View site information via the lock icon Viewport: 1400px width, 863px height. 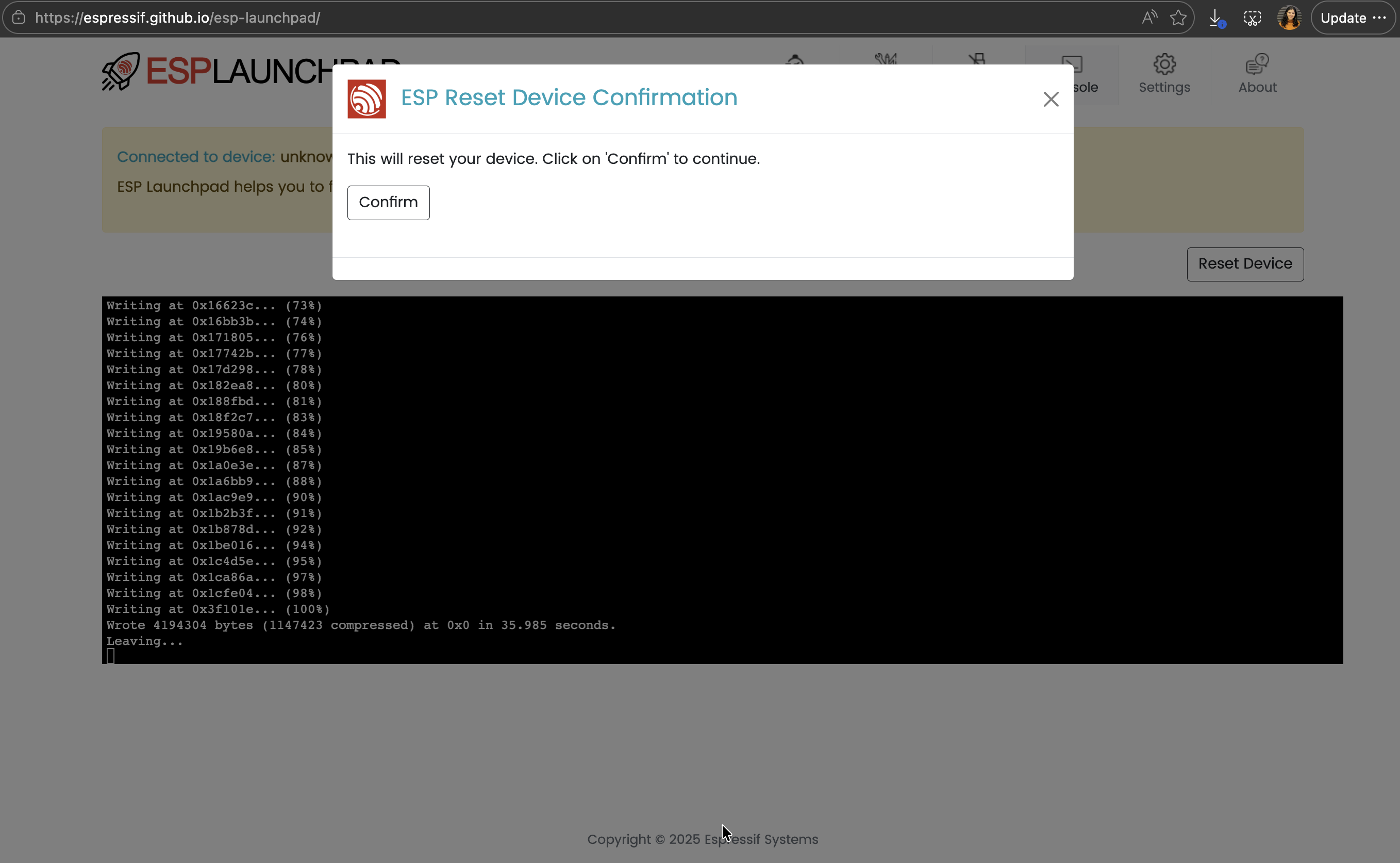tap(19, 17)
